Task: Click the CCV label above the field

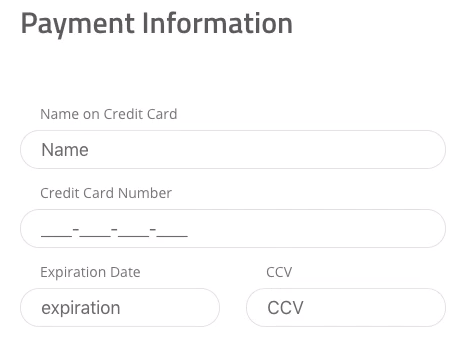Action: pos(279,272)
